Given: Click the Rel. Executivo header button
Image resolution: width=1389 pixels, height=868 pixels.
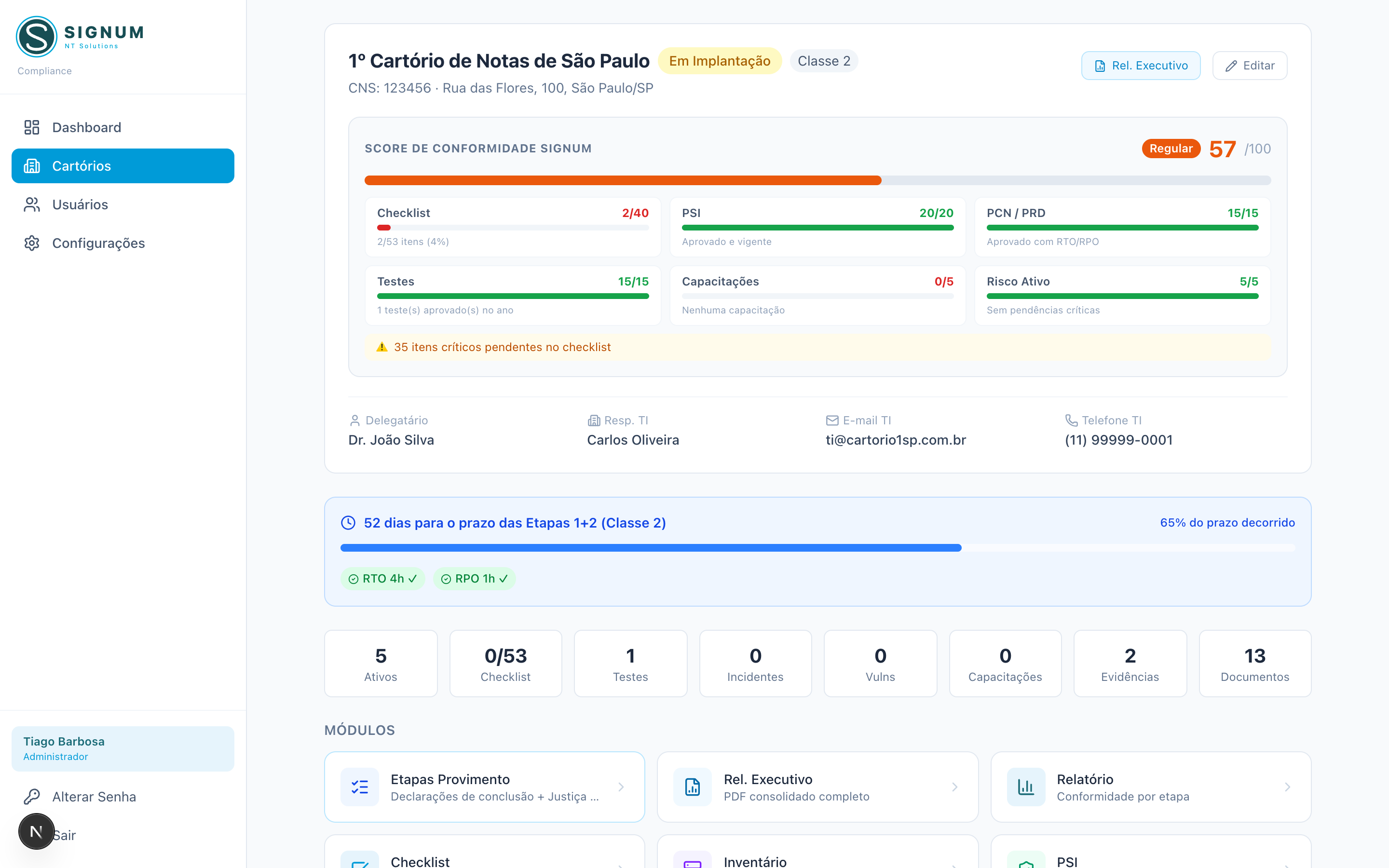Looking at the screenshot, I should 1141,66.
